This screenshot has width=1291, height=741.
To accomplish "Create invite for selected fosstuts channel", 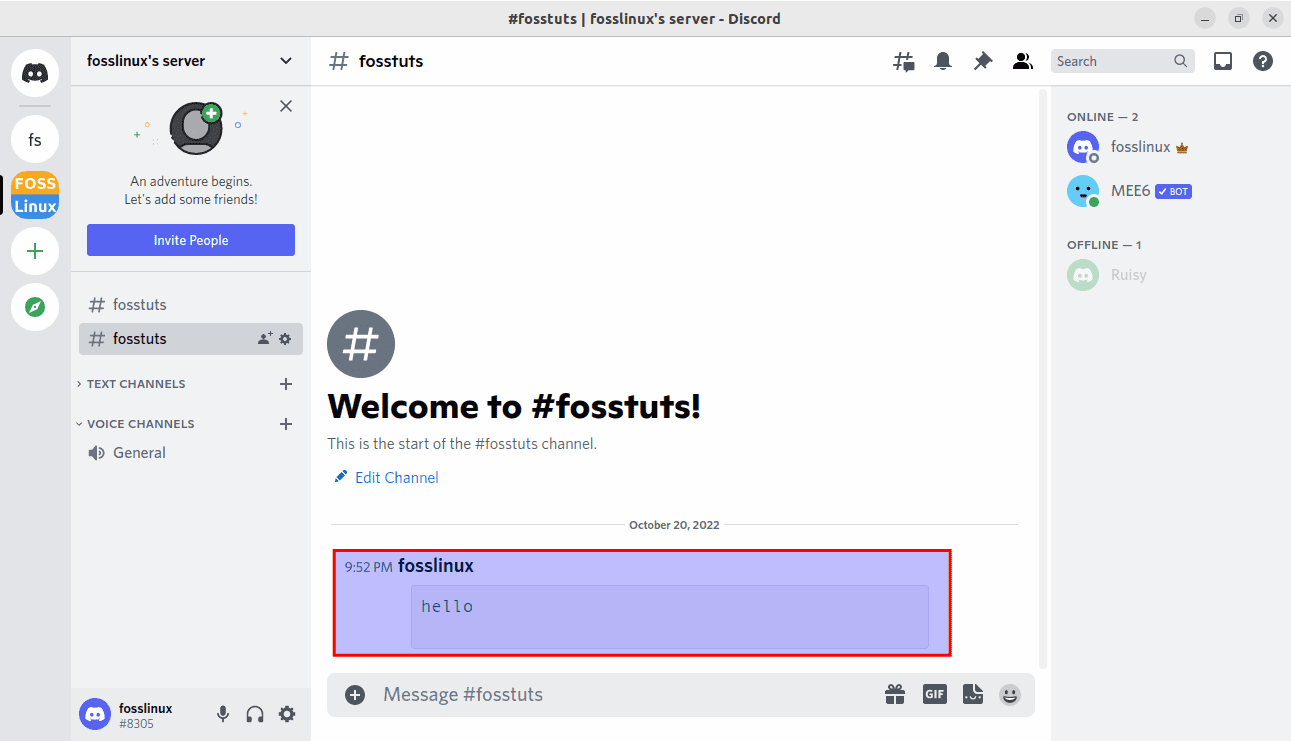I will click(x=265, y=339).
